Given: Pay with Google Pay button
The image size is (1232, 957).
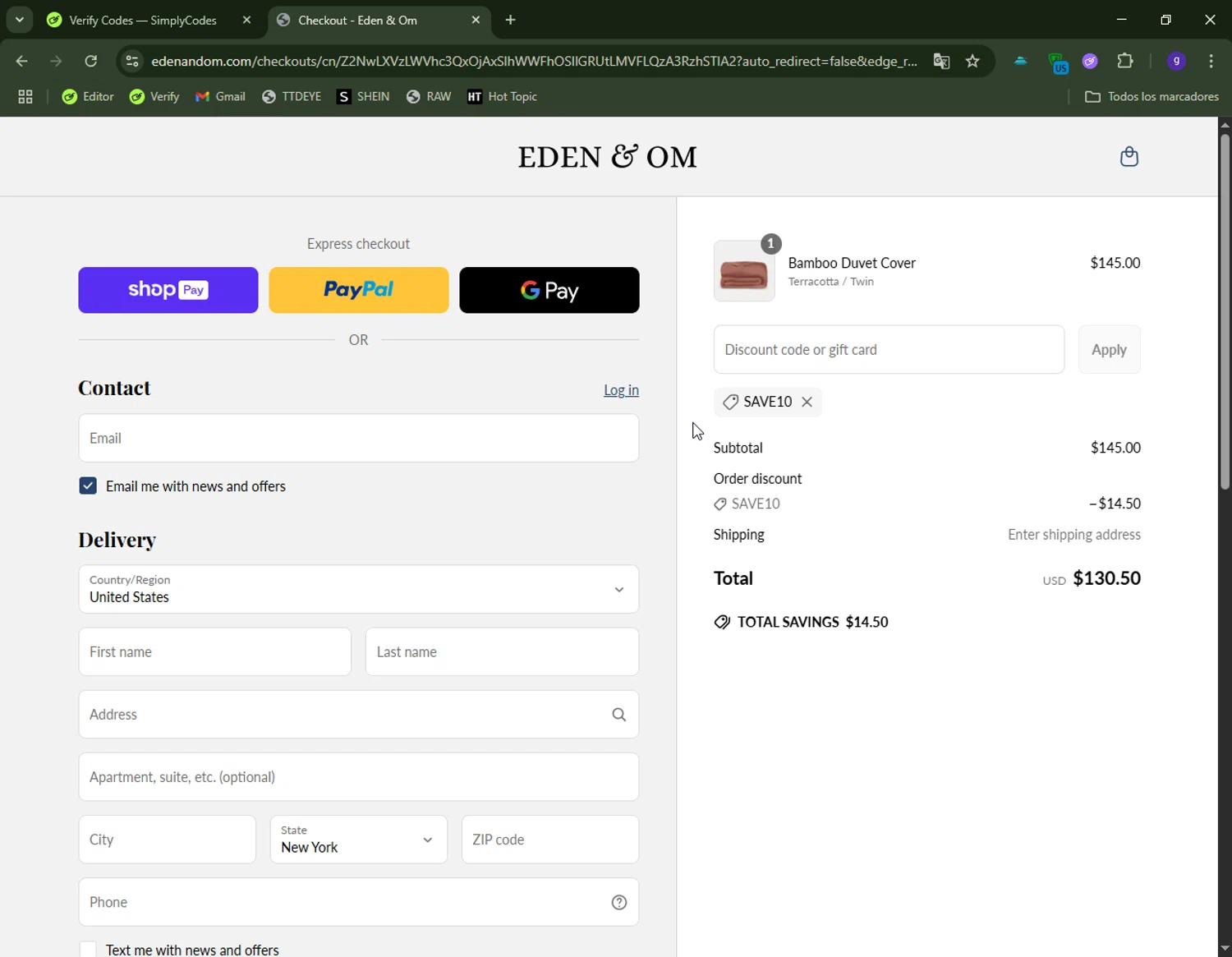Looking at the screenshot, I should tap(549, 290).
